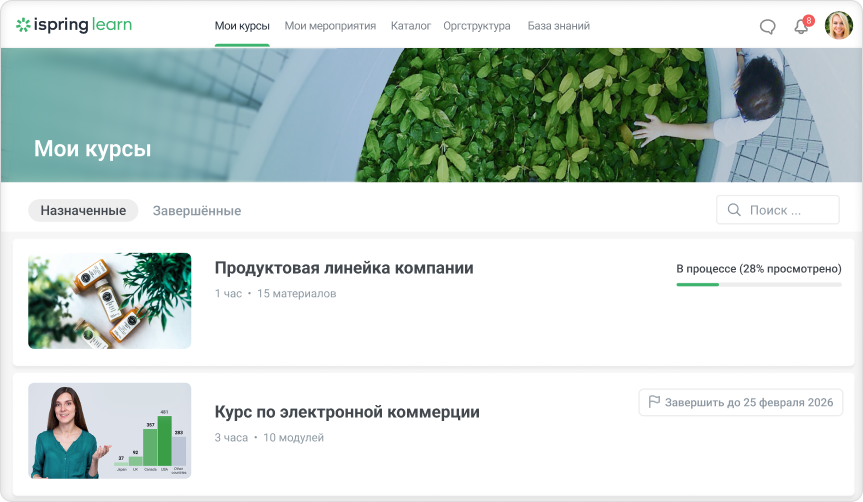Click the Мои курсы banner heading
863x502 pixels.
point(92,149)
